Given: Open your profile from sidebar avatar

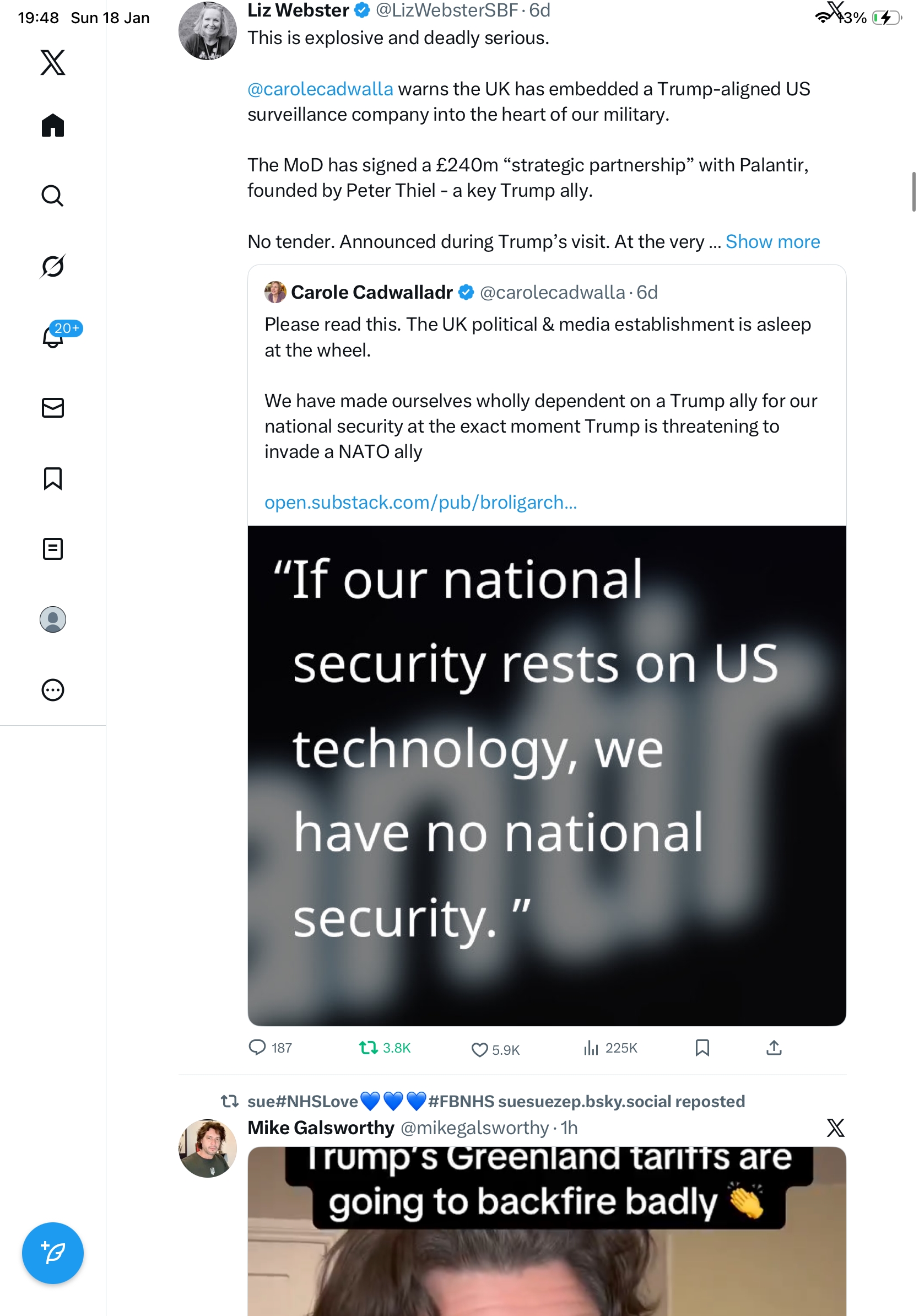Looking at the screenshot, I should pyautogui.click(x=53, y=619).
